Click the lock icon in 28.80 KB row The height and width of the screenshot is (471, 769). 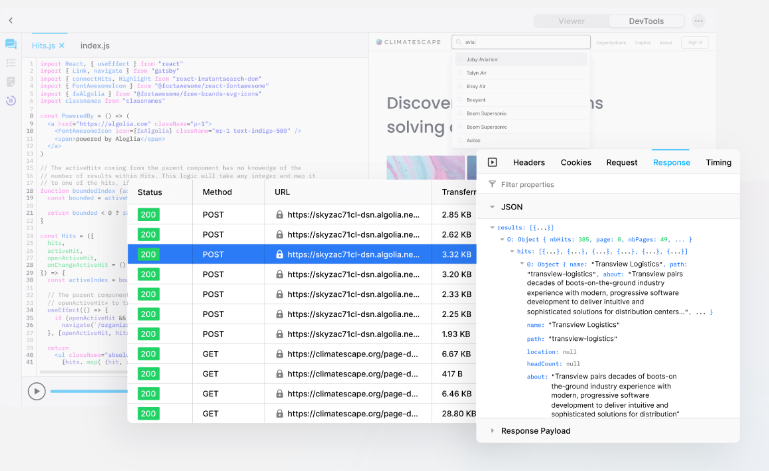[x=280, y=414]
